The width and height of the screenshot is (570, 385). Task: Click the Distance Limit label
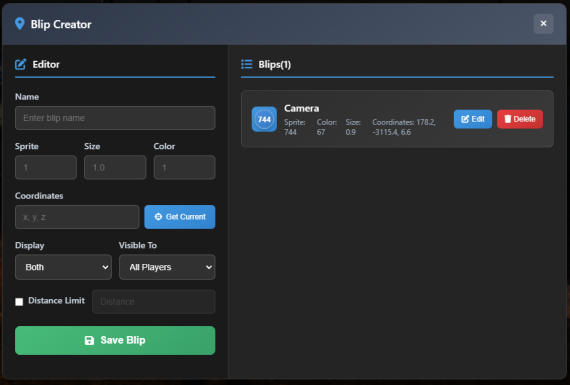click(56, 301)
